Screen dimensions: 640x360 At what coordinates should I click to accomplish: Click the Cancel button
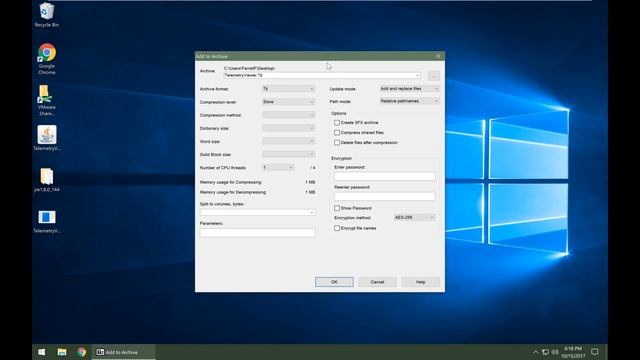click(x=377, y=282)
